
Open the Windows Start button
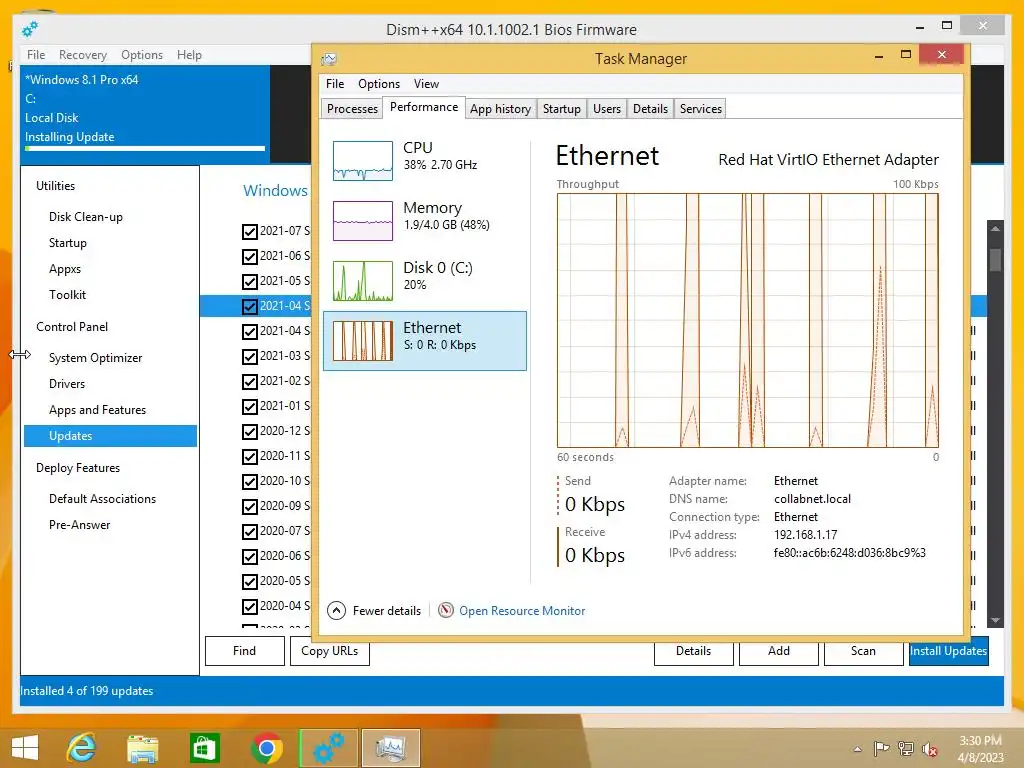click(25, 748)
